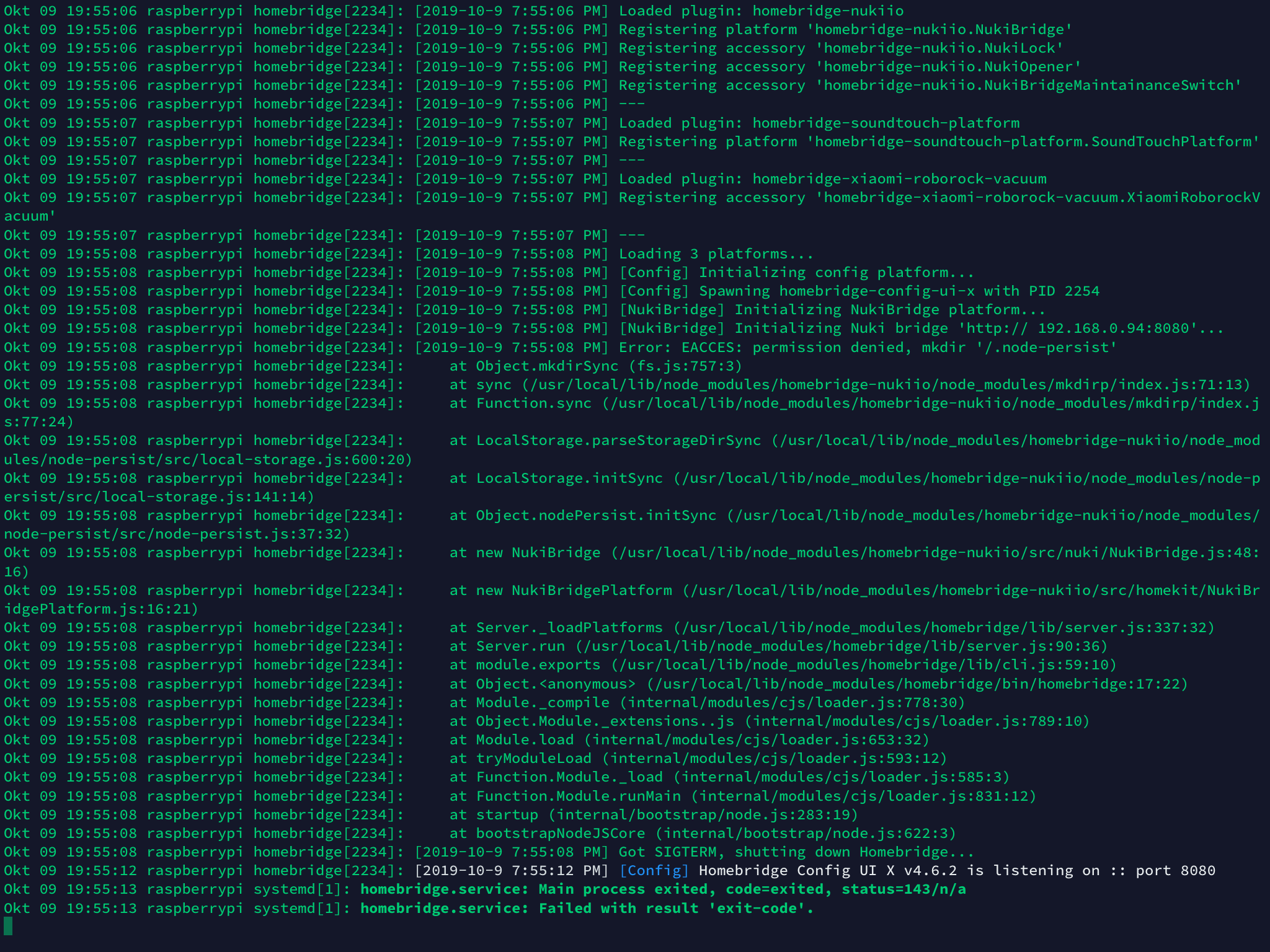Click 'Object.nodePersist.initSync' stack frame text

596,515
